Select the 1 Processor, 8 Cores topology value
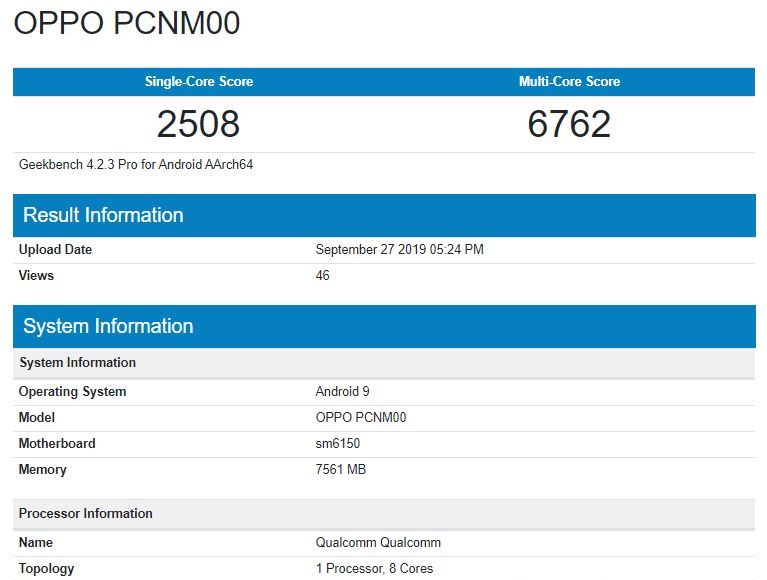The width and height of the screenshot is (767, 580). pyautogui.click(x=374, y=568)
